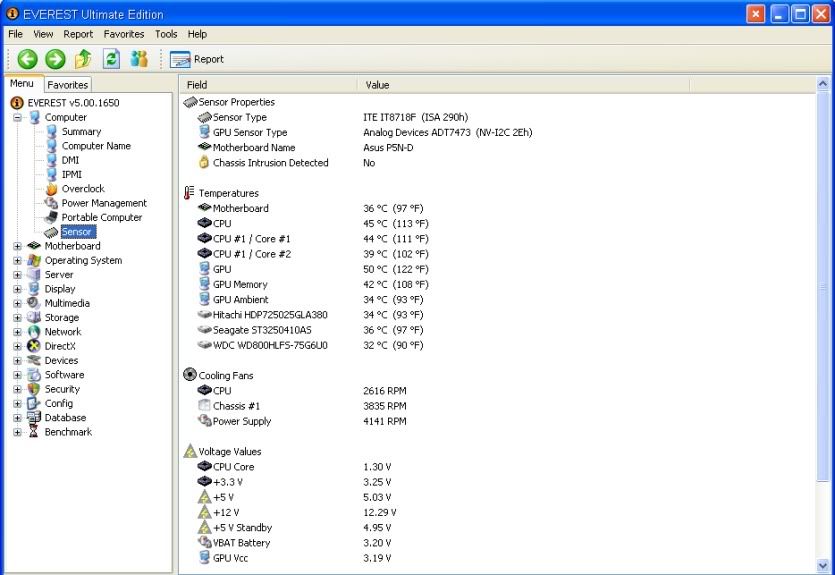Expand the Software tree node
The width and height of the screenshot is (835, 575).
(18, 375)
